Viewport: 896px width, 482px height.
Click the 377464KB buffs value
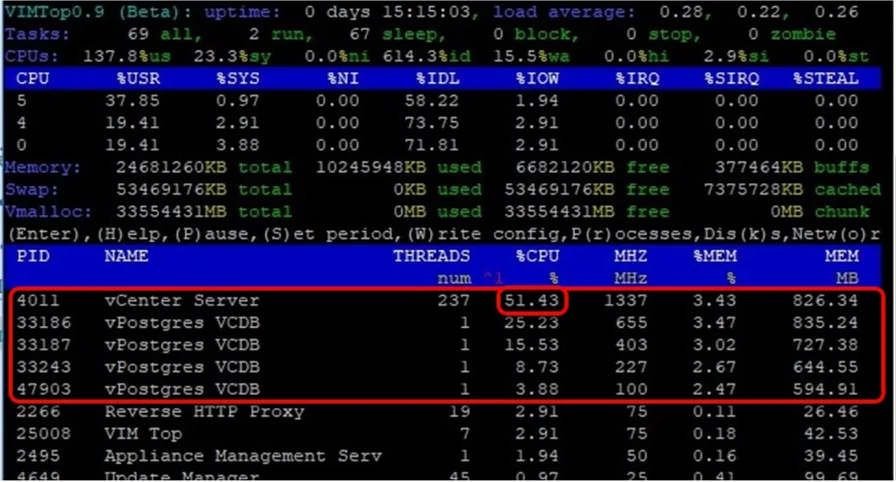coord(759,167)
